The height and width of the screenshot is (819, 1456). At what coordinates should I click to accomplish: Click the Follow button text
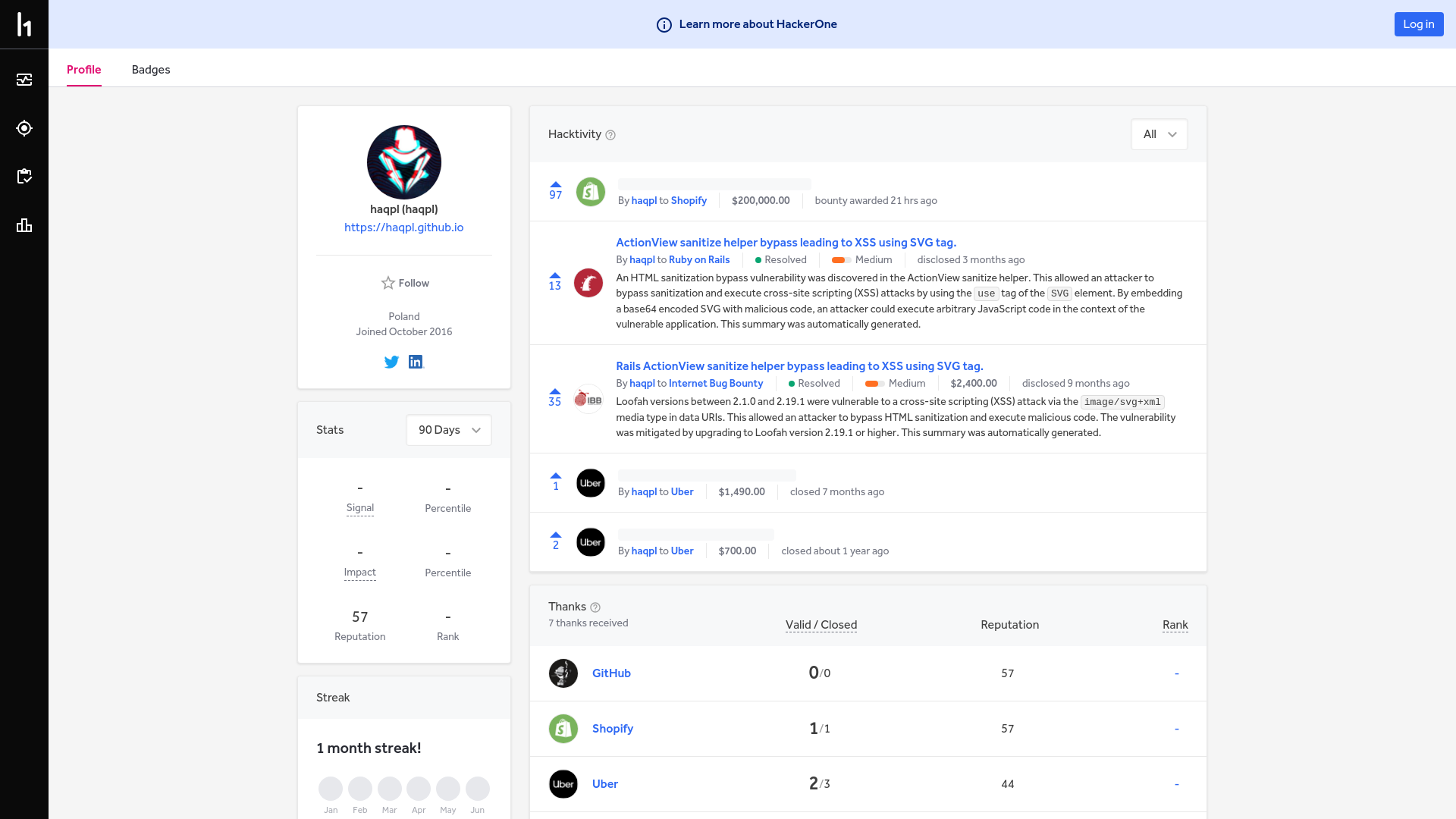tap(414, 283)
